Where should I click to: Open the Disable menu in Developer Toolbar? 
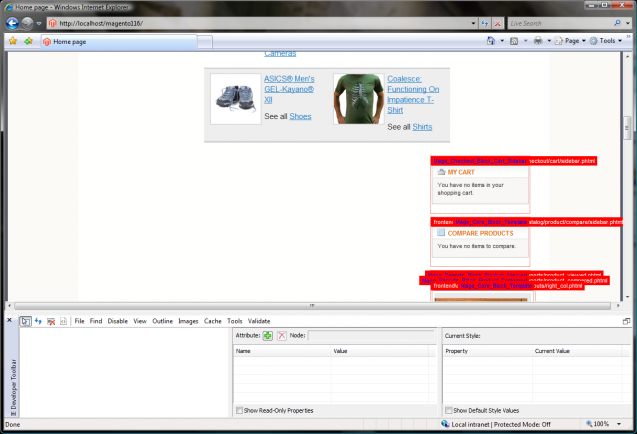117,321
